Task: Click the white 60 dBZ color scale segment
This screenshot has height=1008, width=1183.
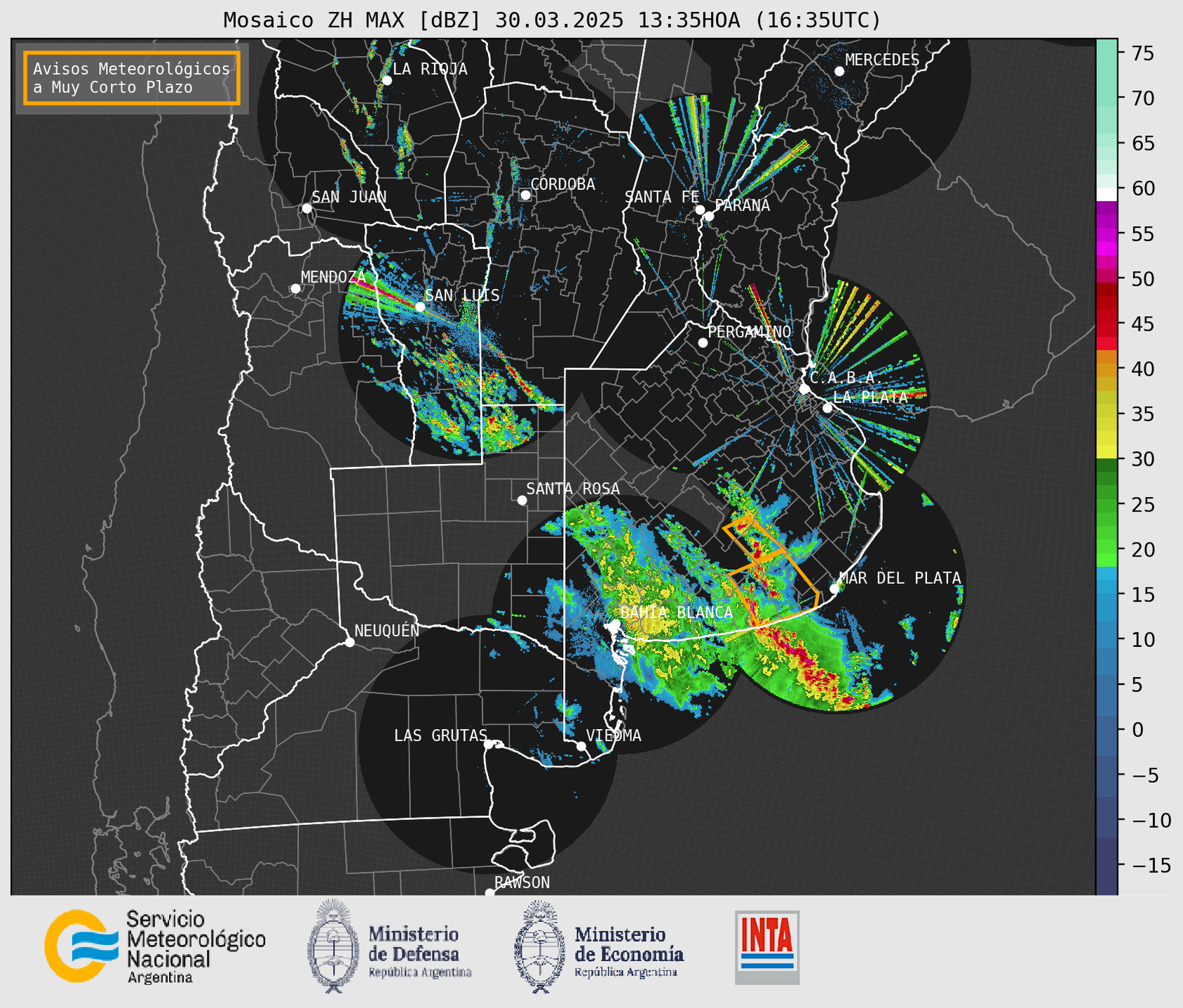Action: pyautogui.click(x=1107, y=194)
